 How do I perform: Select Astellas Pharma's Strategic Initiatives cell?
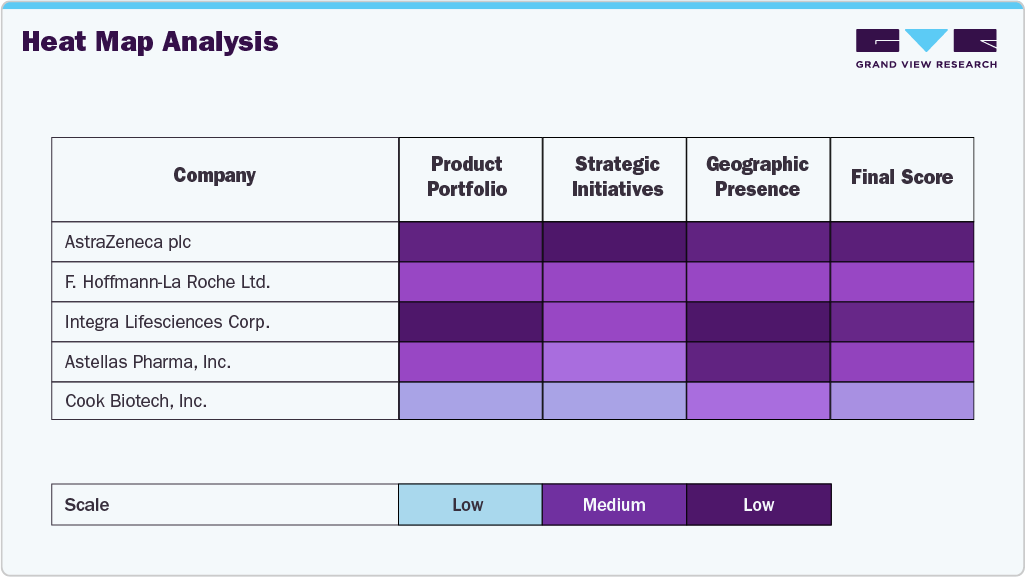614,362
